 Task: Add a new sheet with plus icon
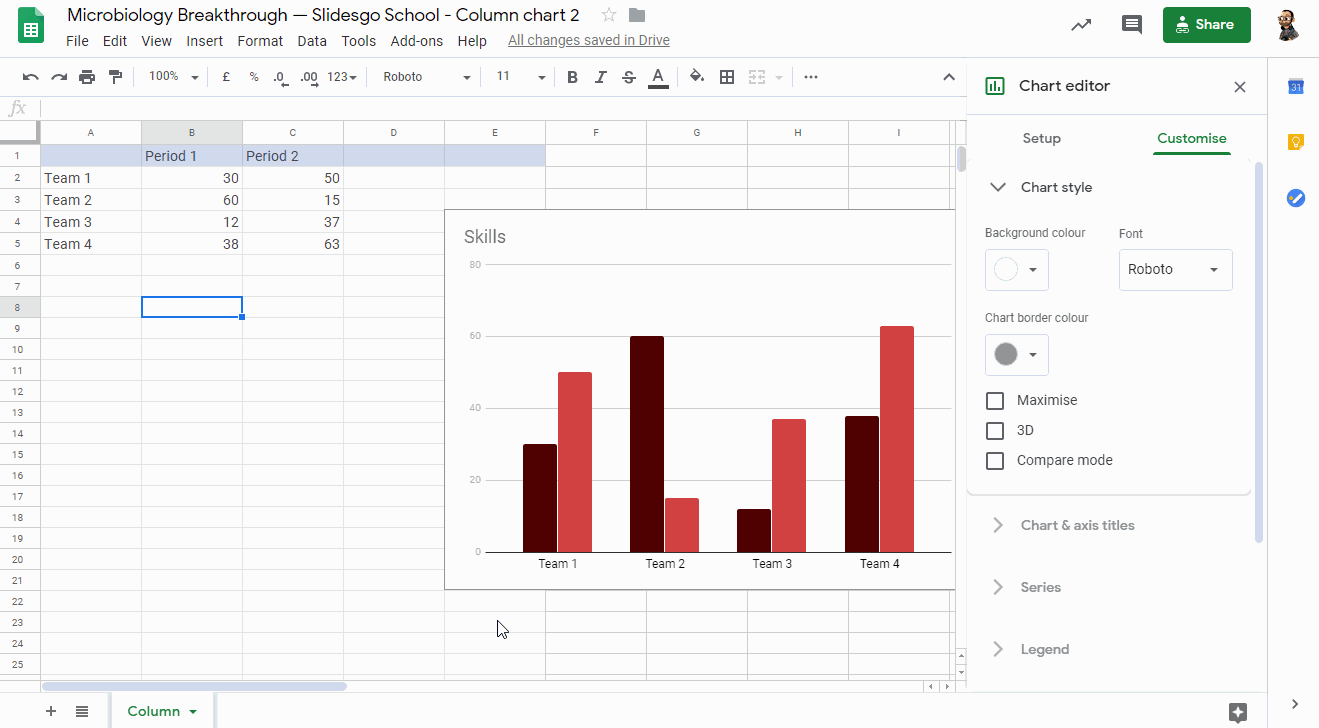point(50,711)
